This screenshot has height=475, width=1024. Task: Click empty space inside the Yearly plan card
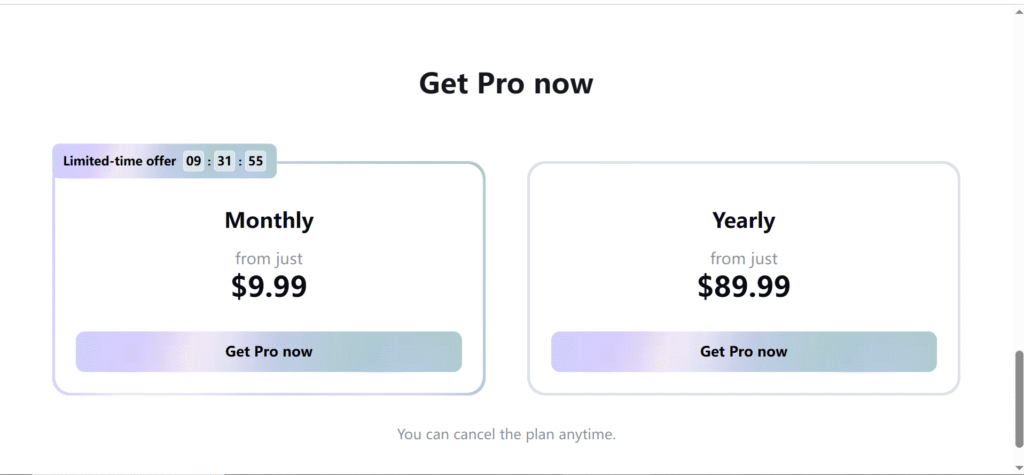click(600, 250)
